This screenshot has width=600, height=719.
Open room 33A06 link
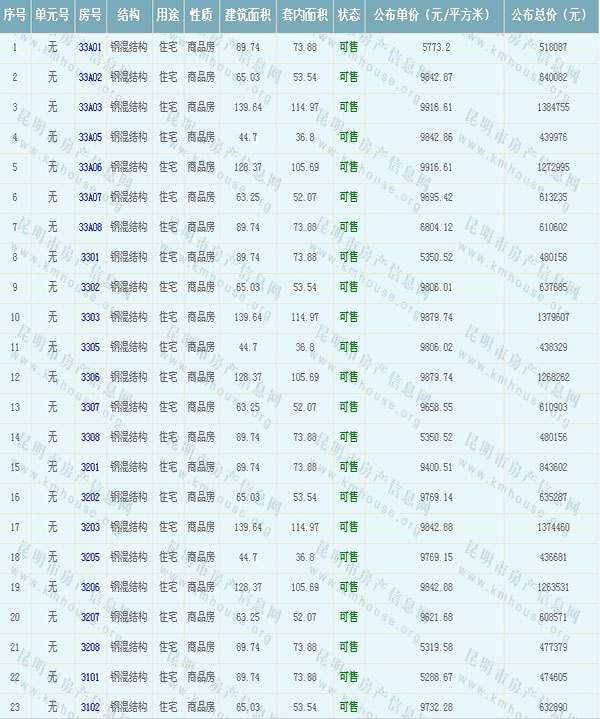pyautogui.click(x=90, y=167)
